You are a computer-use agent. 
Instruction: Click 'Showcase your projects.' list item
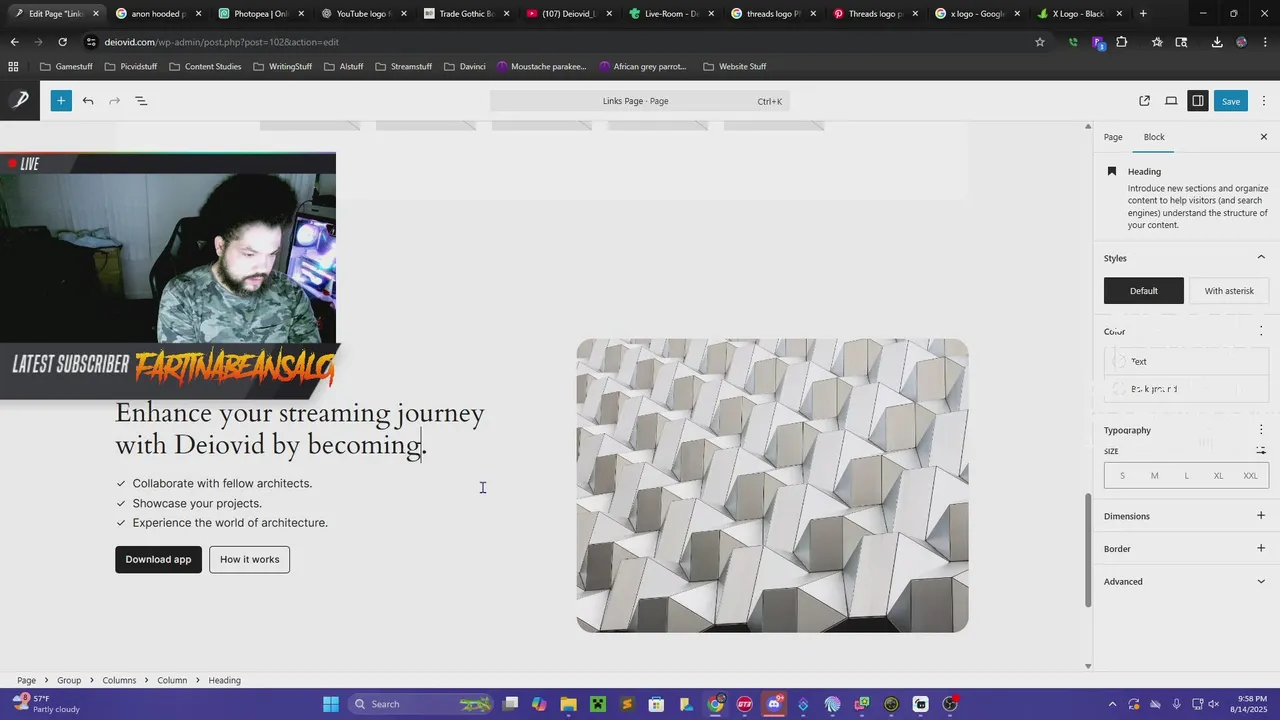click(x=197, y=503)
